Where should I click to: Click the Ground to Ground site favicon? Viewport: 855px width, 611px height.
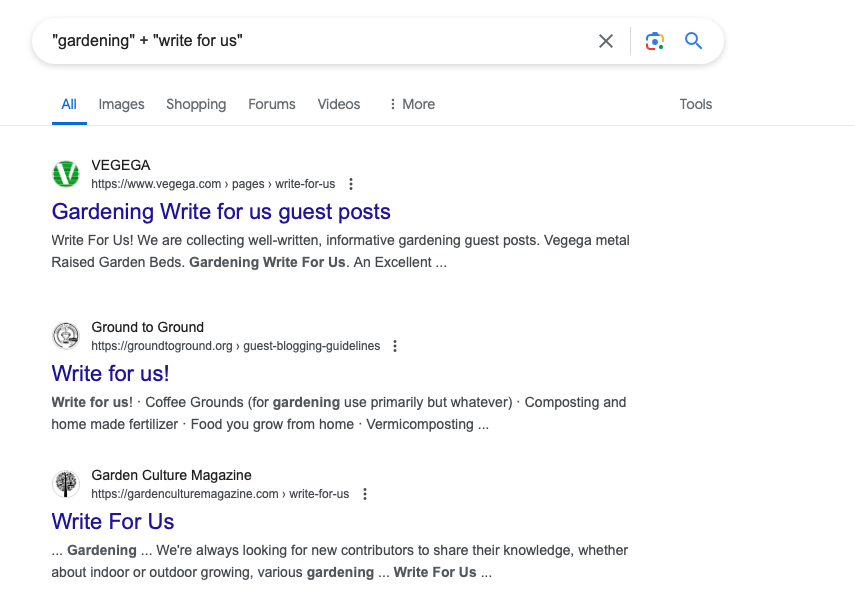66,335
